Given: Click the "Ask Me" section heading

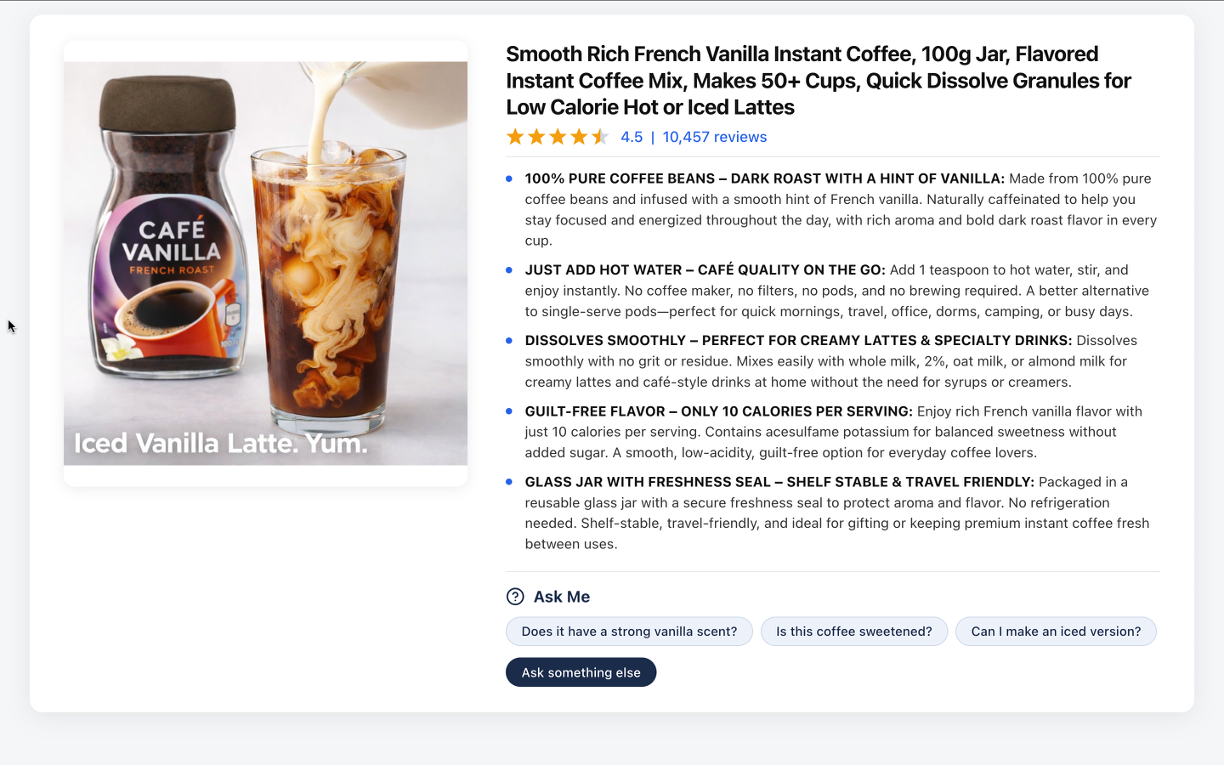Looking at the screenshot, I should pyautogui.click(x=561, y=597).
